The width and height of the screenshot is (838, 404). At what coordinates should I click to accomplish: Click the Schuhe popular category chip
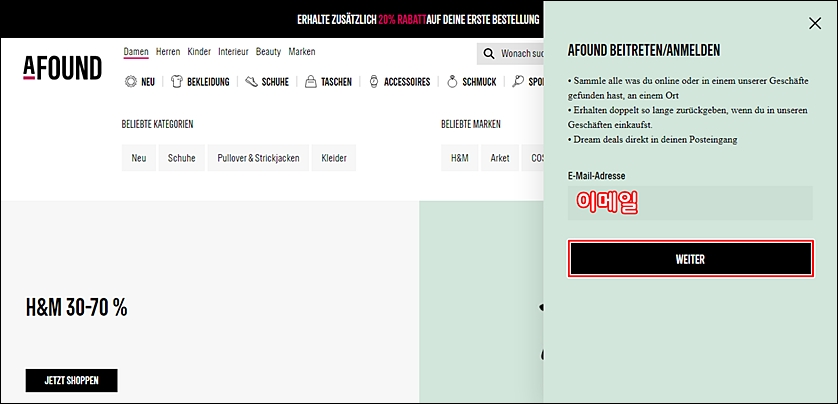[182, 158]
